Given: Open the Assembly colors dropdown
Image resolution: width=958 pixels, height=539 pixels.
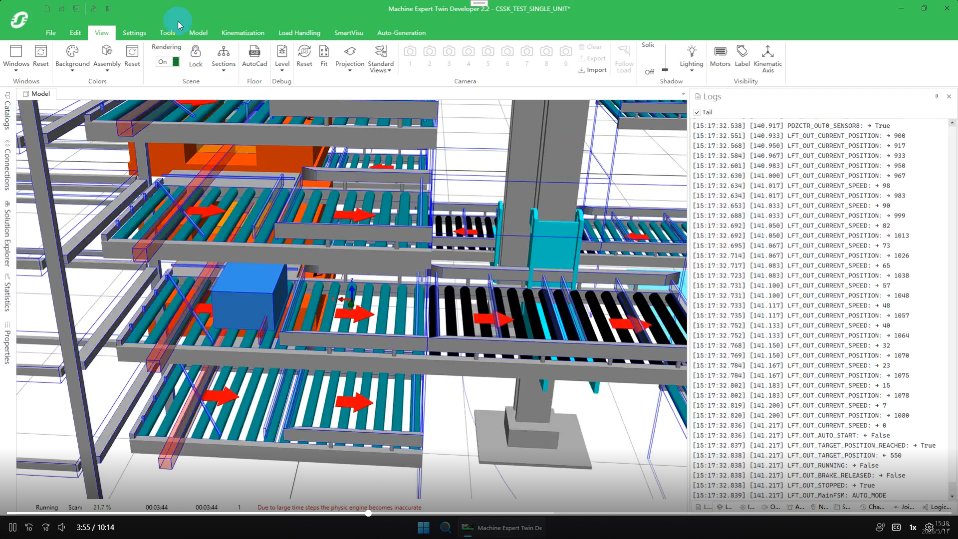Looking at the screenshot, I should click(107, 58).
